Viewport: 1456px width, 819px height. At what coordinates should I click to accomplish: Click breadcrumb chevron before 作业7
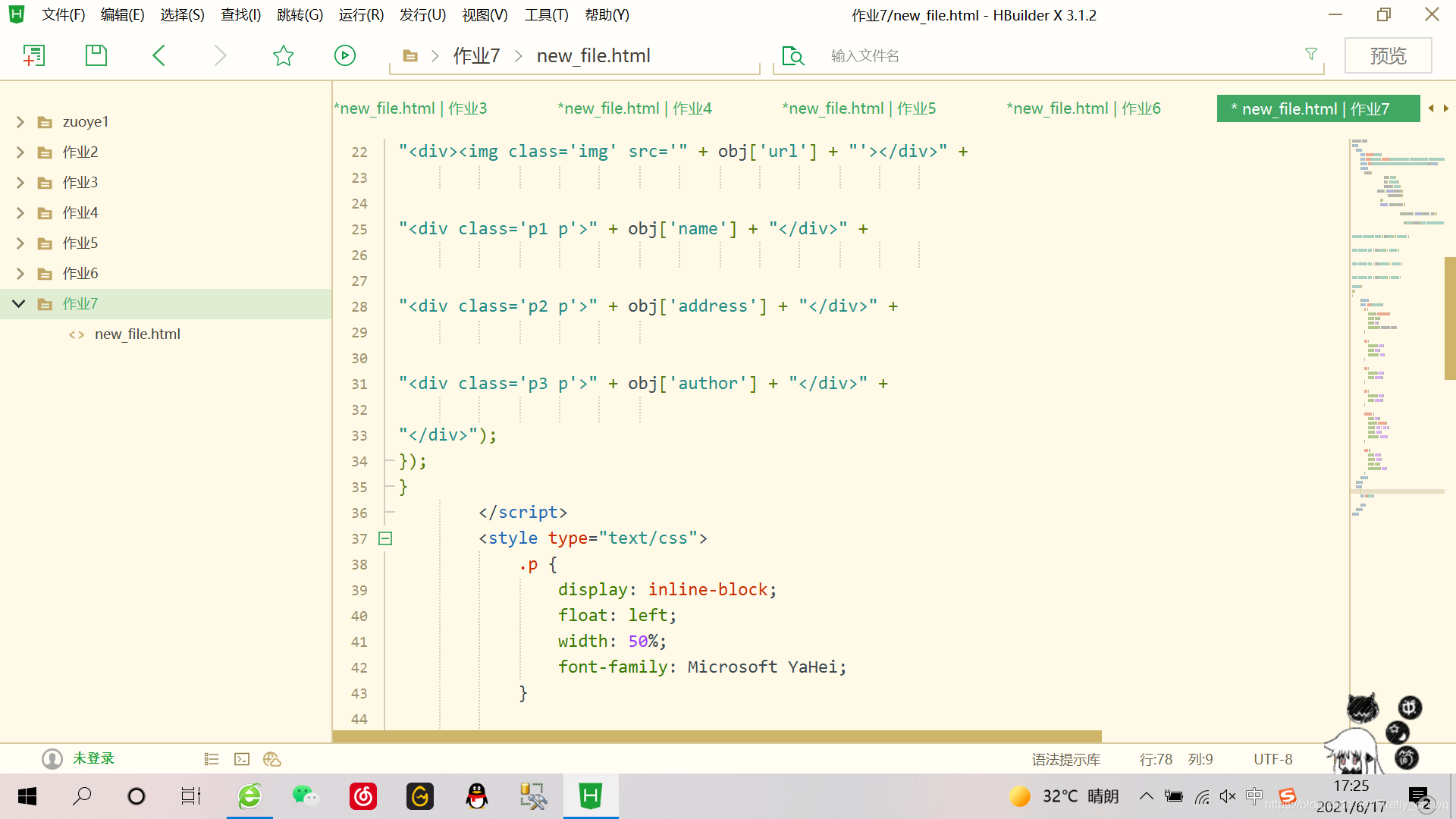click(435, 55)
